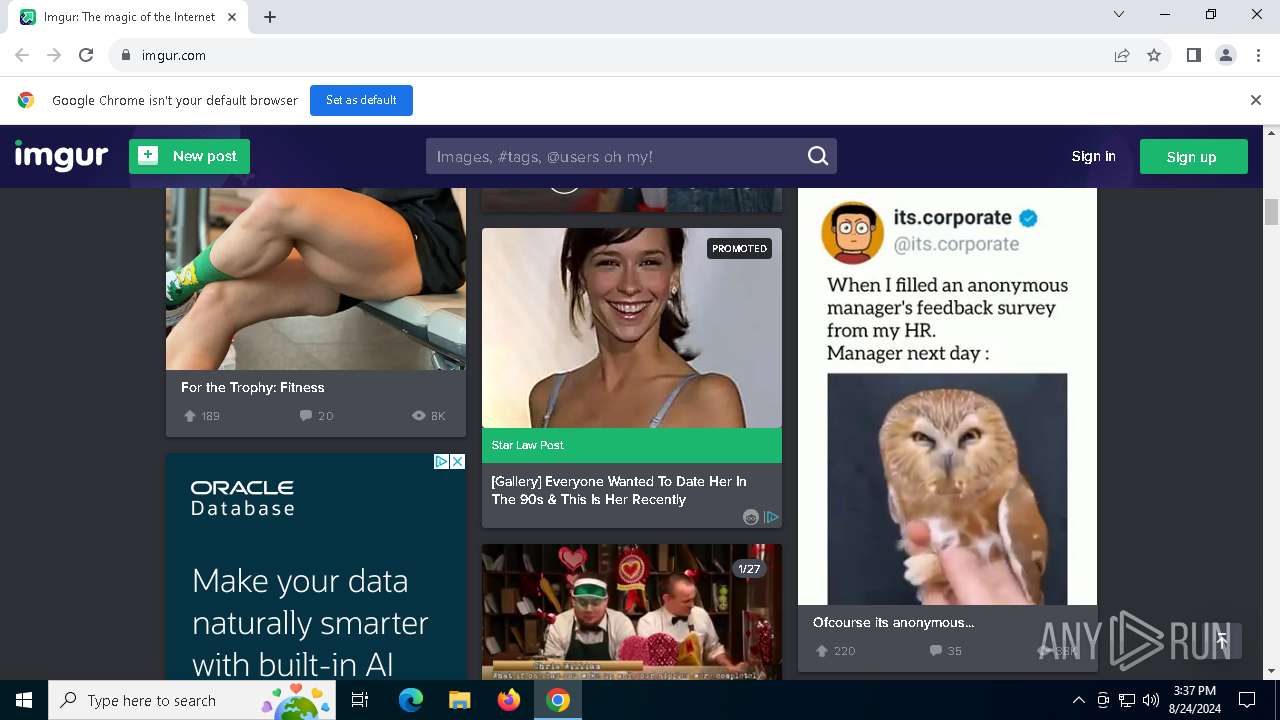Click the Star Law Post label
The width and height of the screenshot is (1280, 720).
[528, 445]
